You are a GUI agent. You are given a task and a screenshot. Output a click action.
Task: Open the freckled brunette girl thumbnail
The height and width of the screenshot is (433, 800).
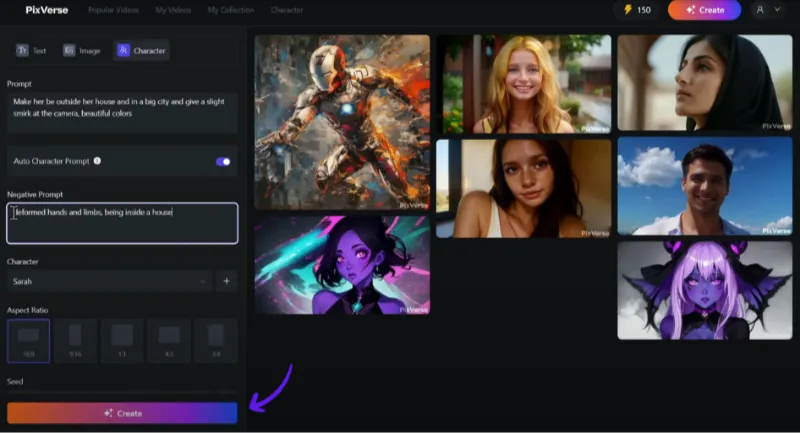point(523,189)
